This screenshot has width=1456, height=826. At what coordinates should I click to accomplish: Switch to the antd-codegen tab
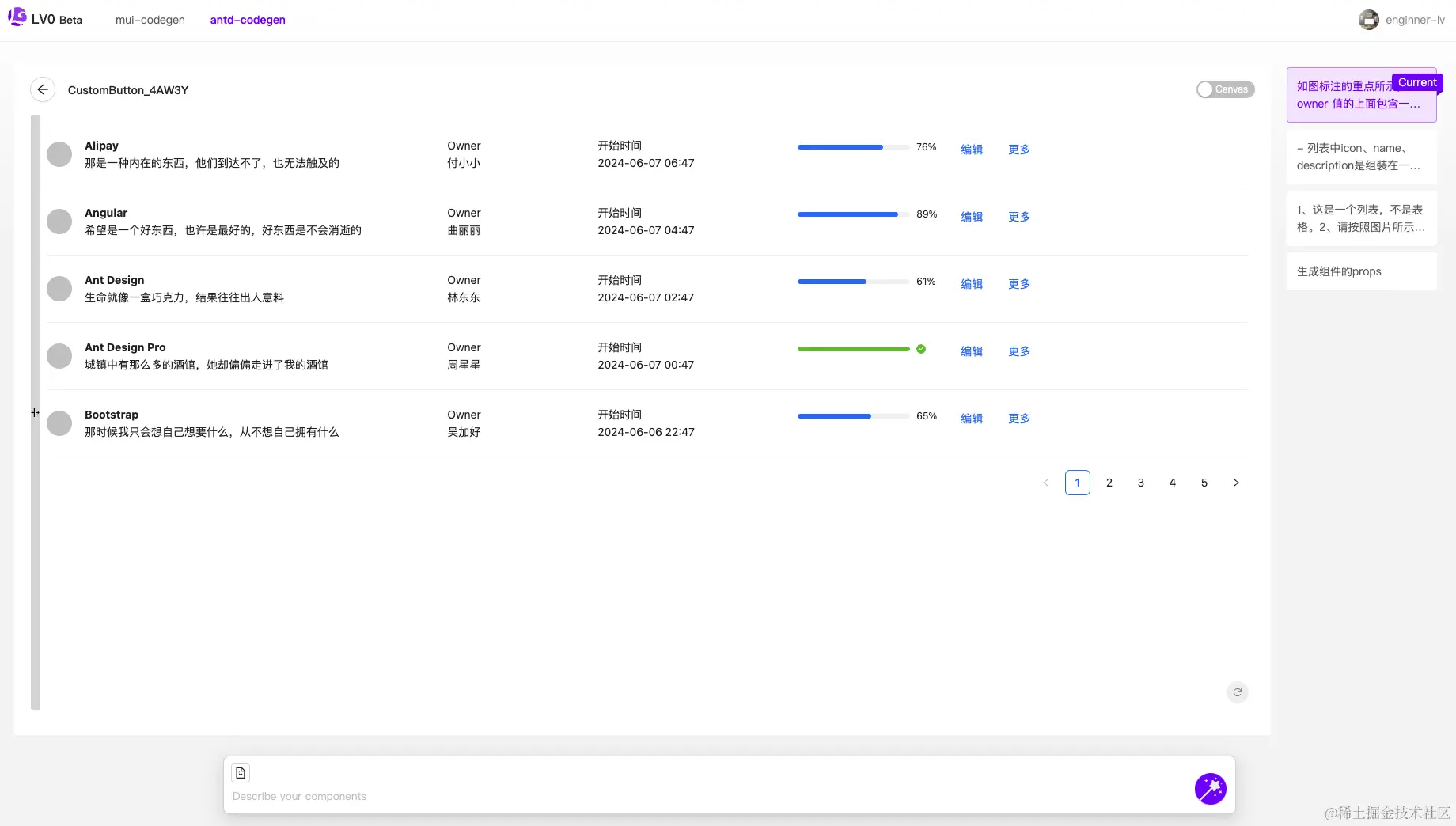pos(248,20)
